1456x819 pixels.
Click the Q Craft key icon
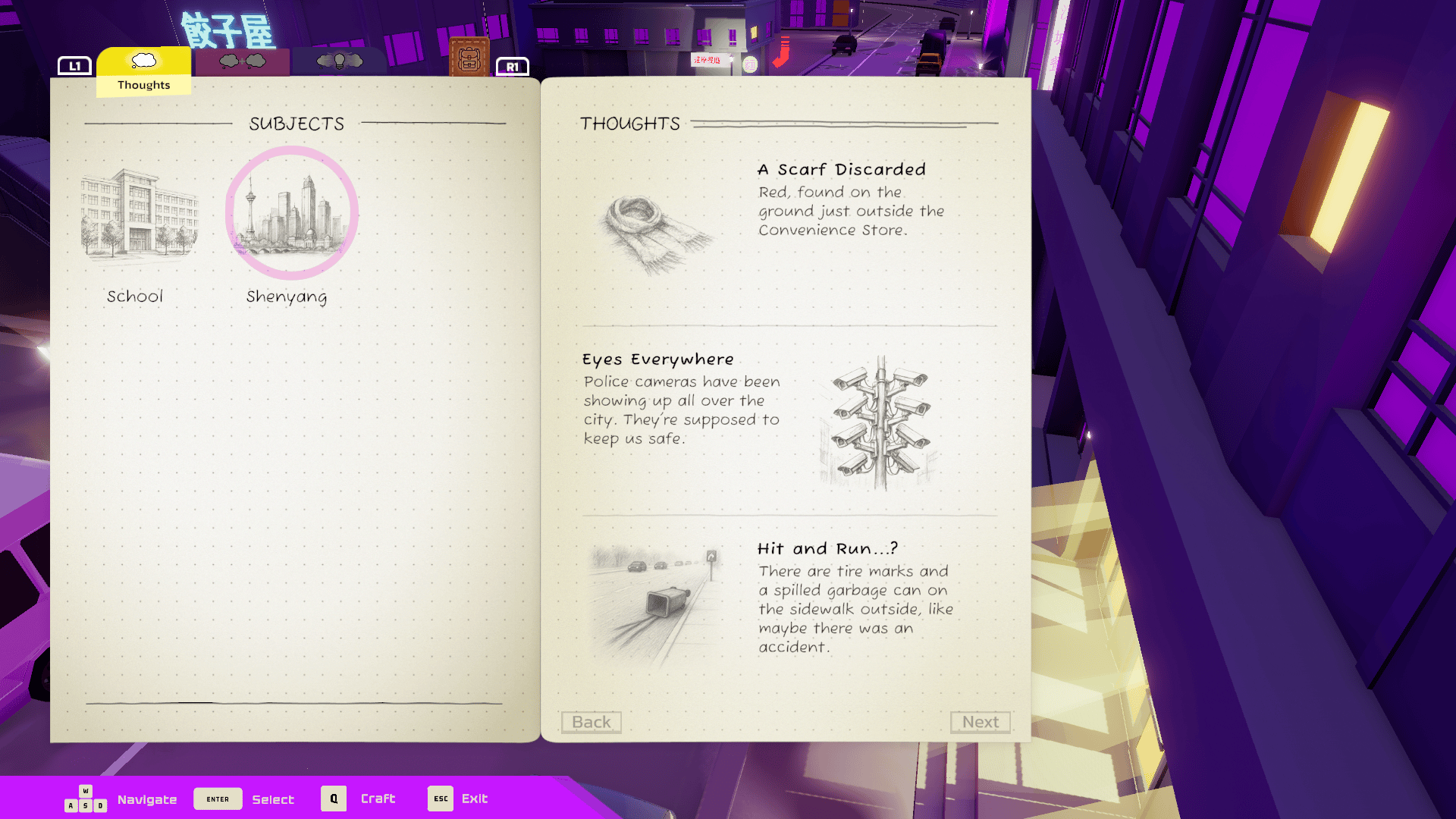334,799
